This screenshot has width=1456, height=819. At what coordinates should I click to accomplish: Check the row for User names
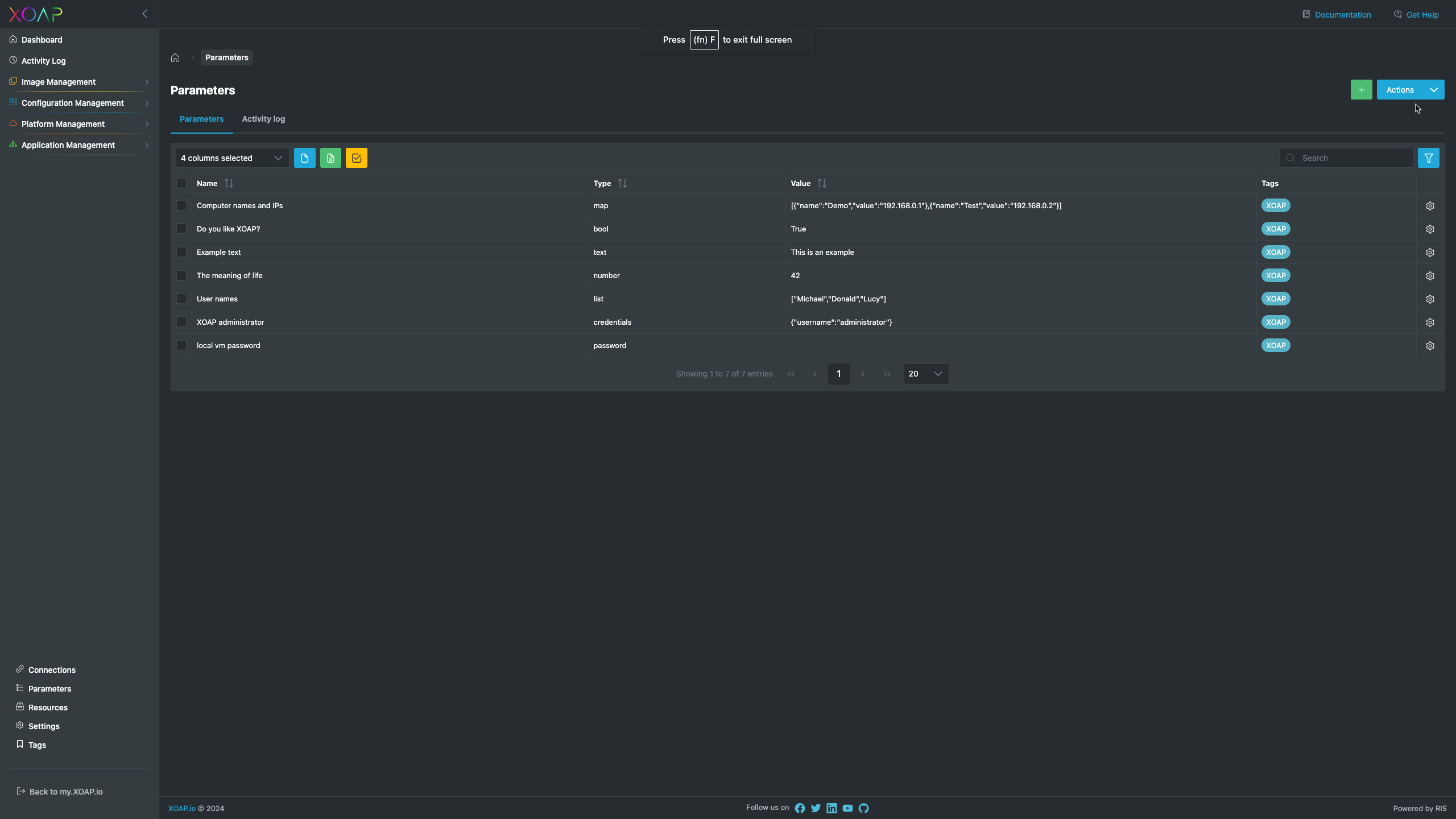click(x=181, y=299)
